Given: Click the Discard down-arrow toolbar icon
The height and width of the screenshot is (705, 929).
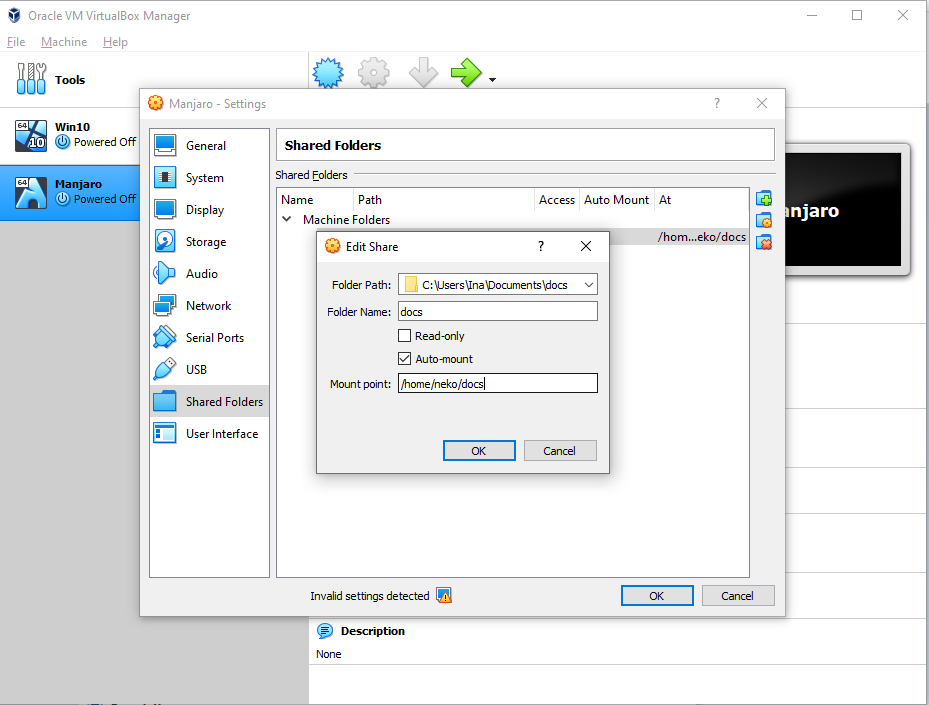Looking at the screenshot, I should coord(423,73).
